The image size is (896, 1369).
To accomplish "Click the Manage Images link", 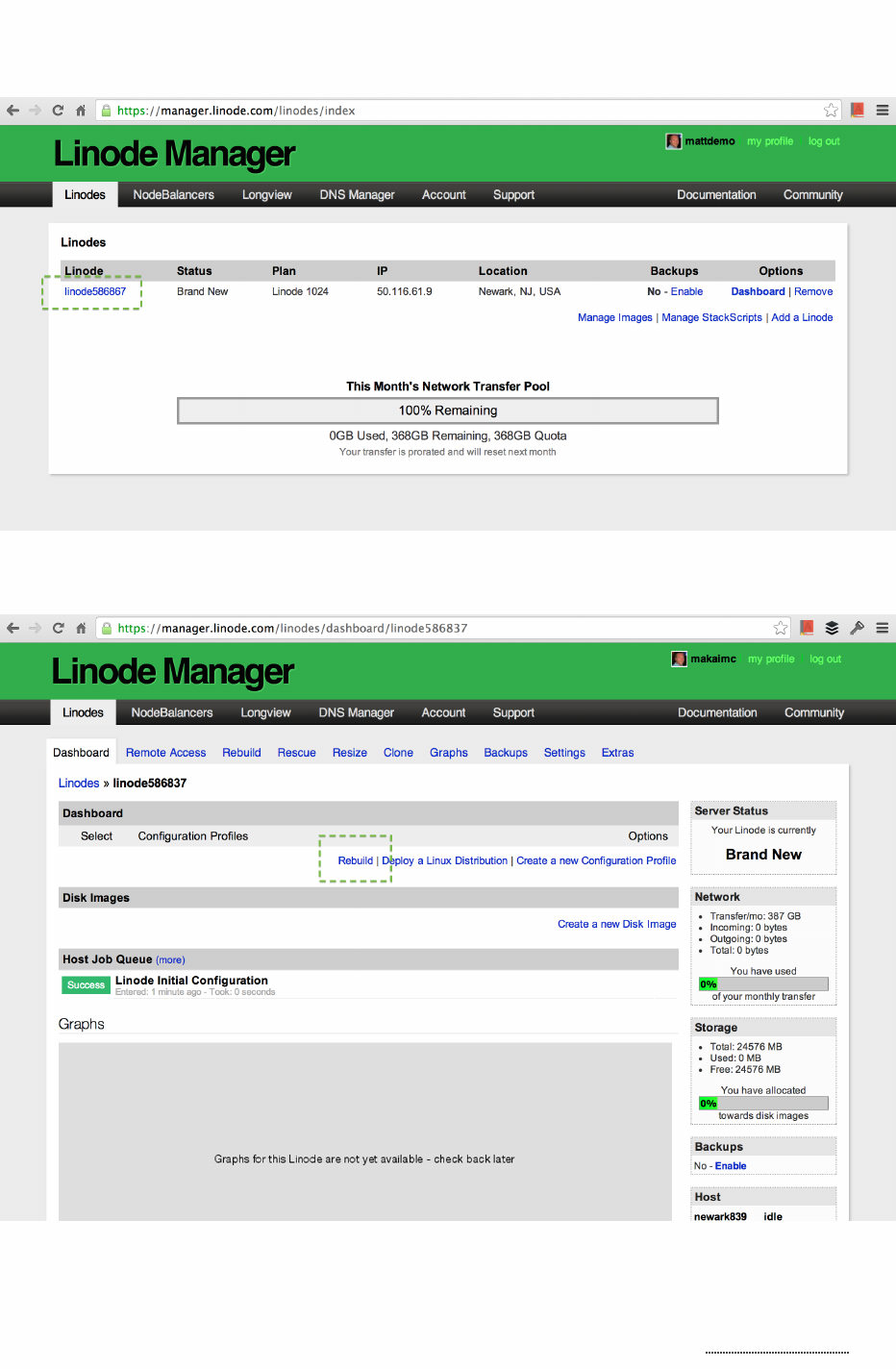I will [615, 318].
